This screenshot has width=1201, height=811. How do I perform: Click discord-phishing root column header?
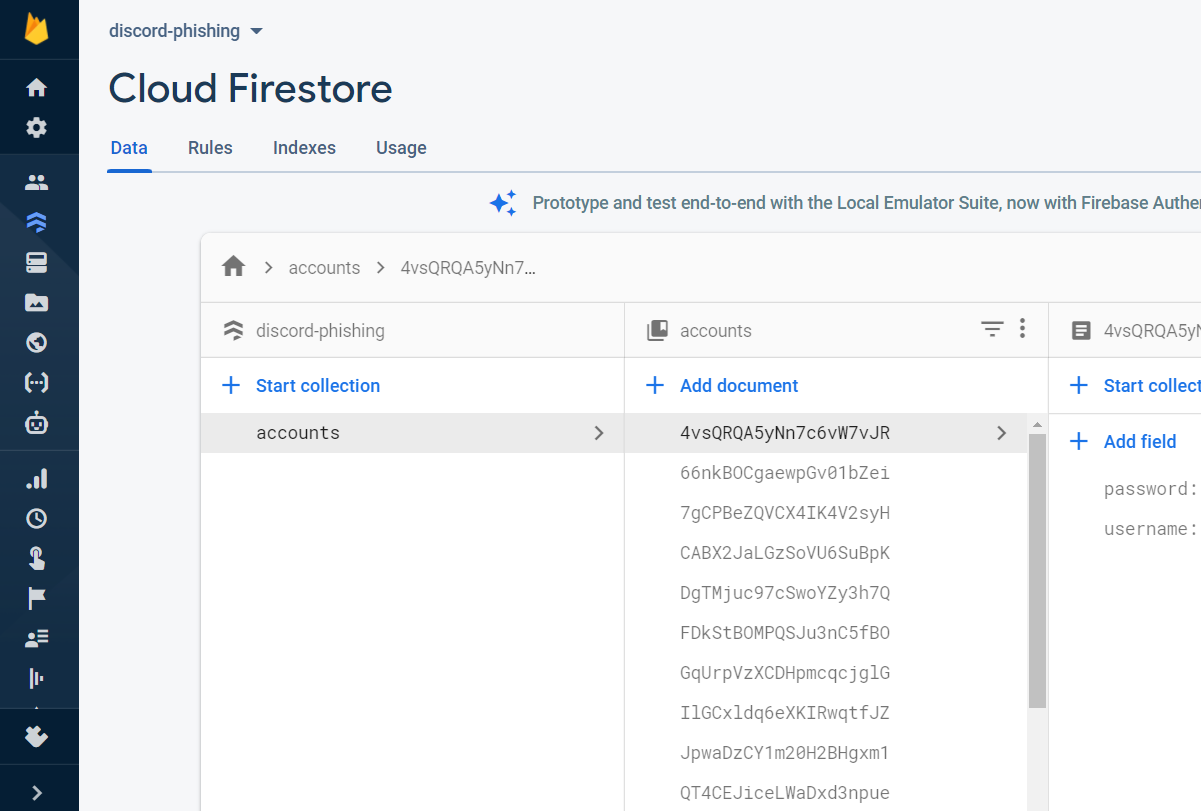pyautogui.click(x=320, y=330)
